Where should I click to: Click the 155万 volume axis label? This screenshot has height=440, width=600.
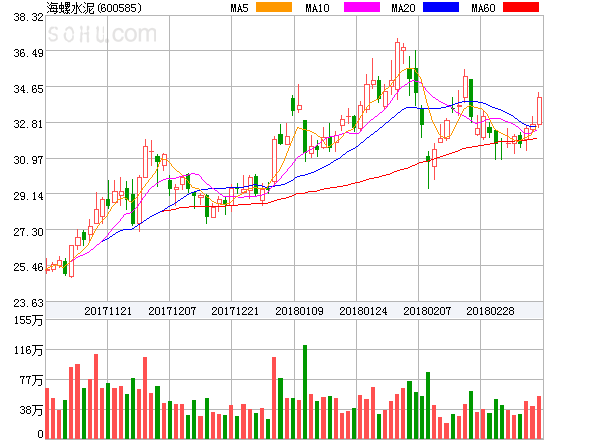pyautogui.click(x=28, y=320)
